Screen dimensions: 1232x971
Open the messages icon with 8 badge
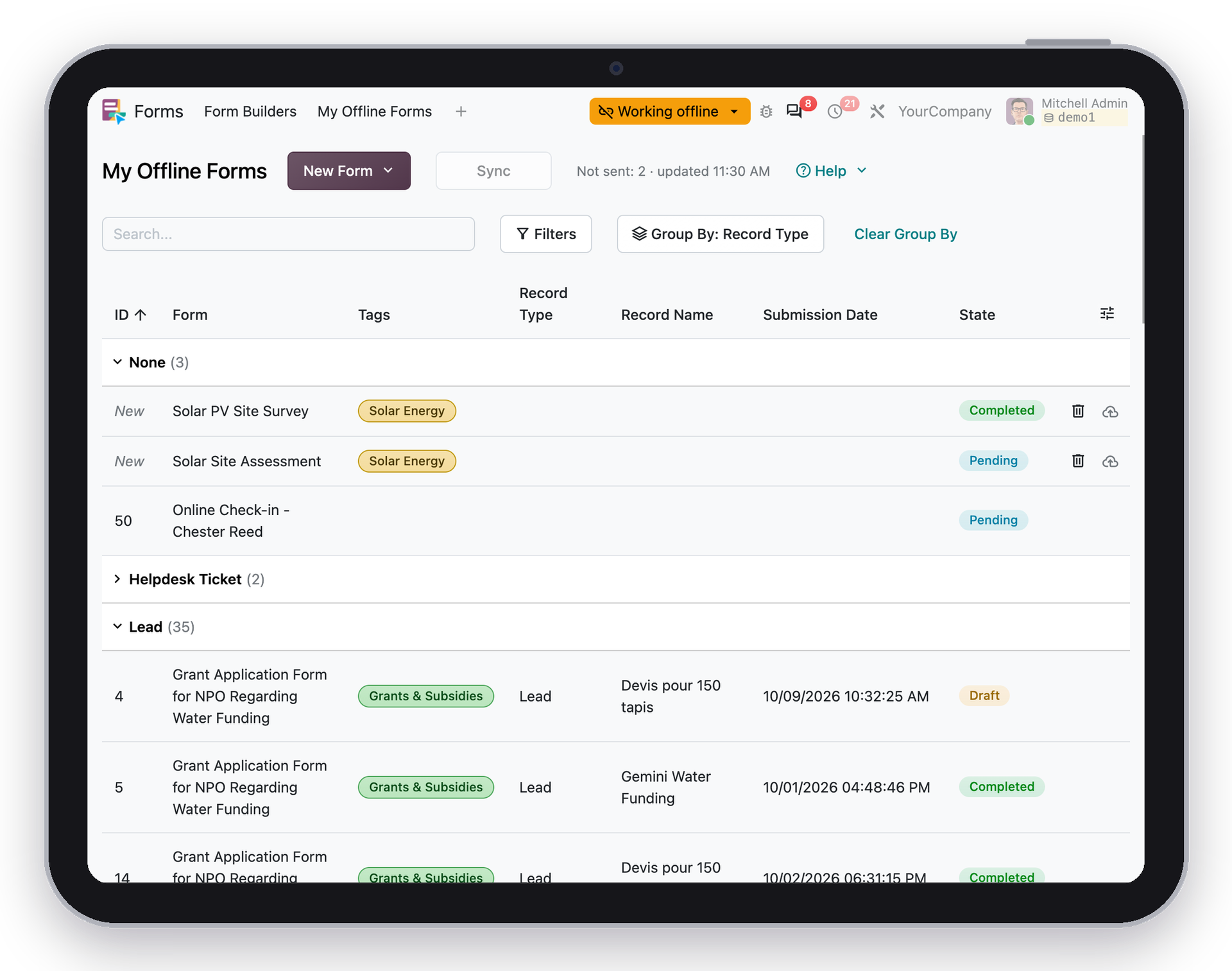point(794,111)
